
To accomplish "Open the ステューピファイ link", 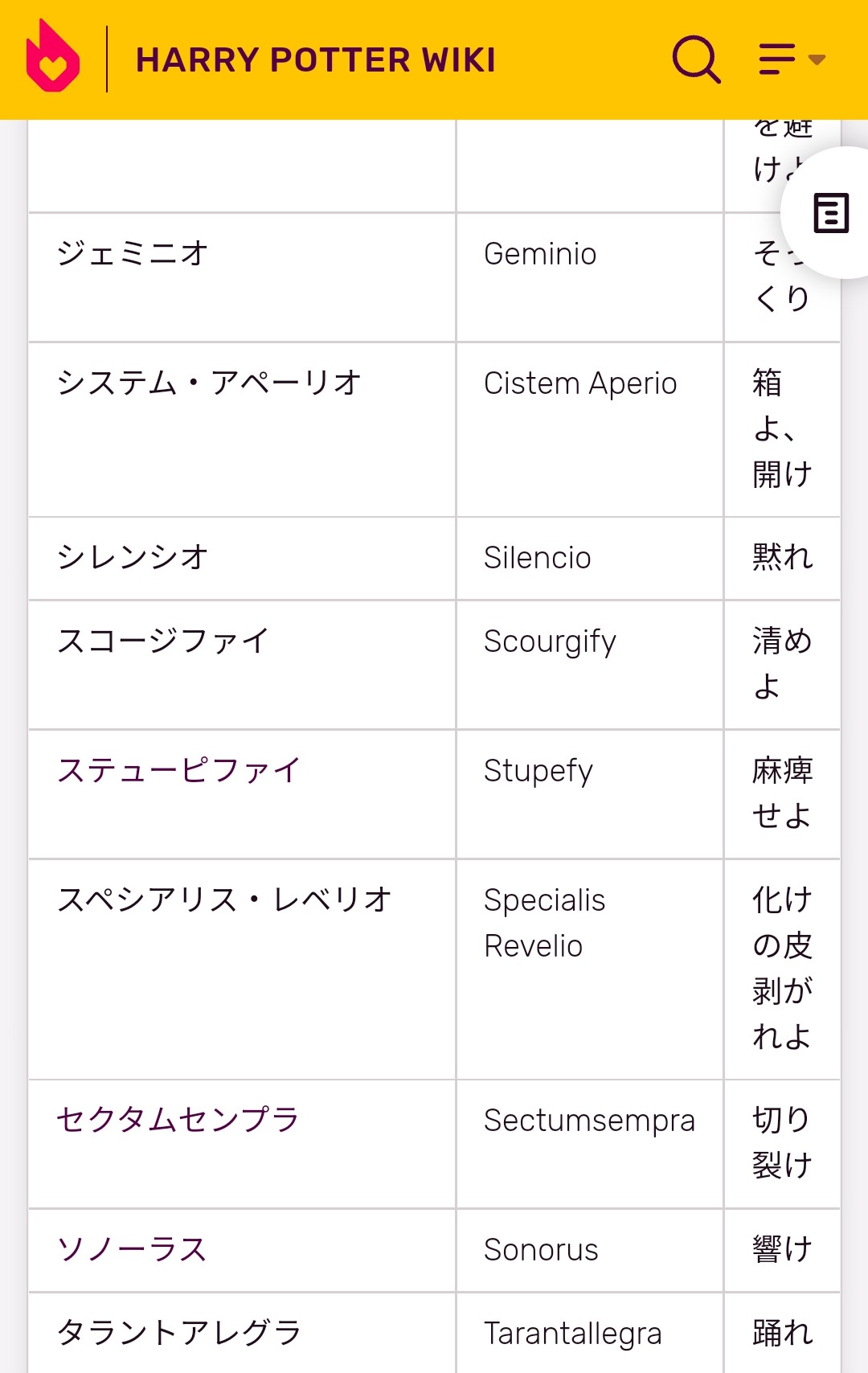I will [178, 770].
